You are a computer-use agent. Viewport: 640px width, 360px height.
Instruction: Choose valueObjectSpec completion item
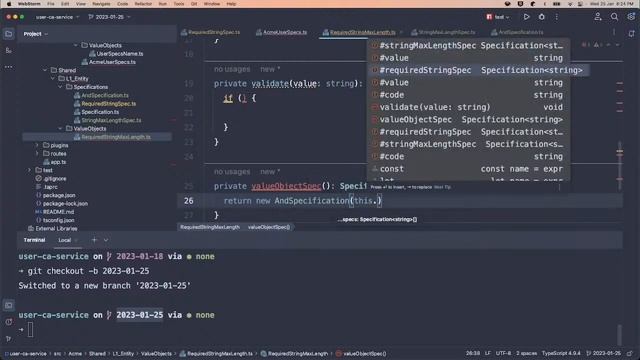(469, 120)
